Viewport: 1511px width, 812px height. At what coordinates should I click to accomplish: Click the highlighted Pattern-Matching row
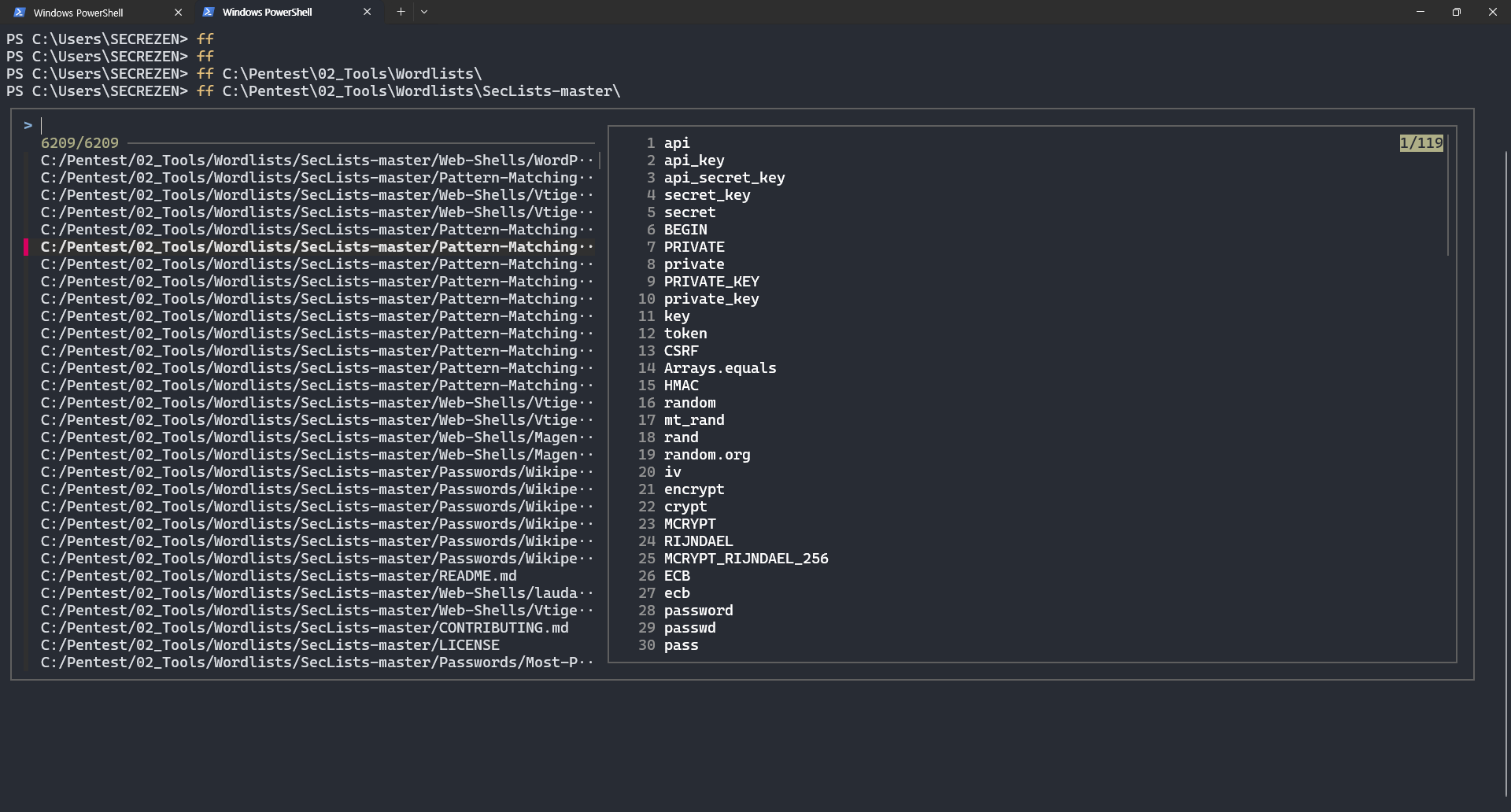point(317,247)
